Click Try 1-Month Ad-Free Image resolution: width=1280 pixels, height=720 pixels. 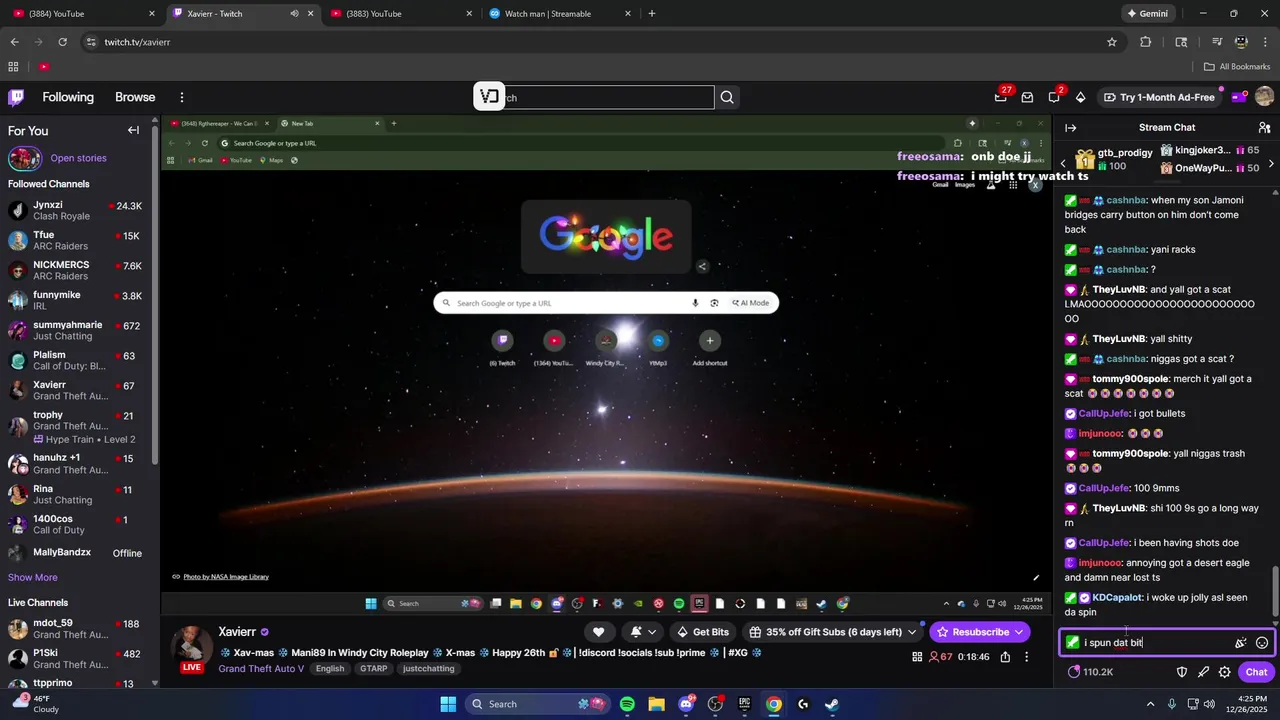pyautogui.click(x=1159, y=97)
